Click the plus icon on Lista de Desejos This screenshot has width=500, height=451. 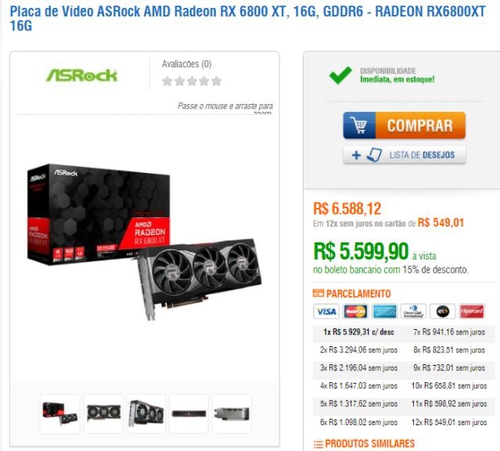pyautogui.click(x=356, y=155)
